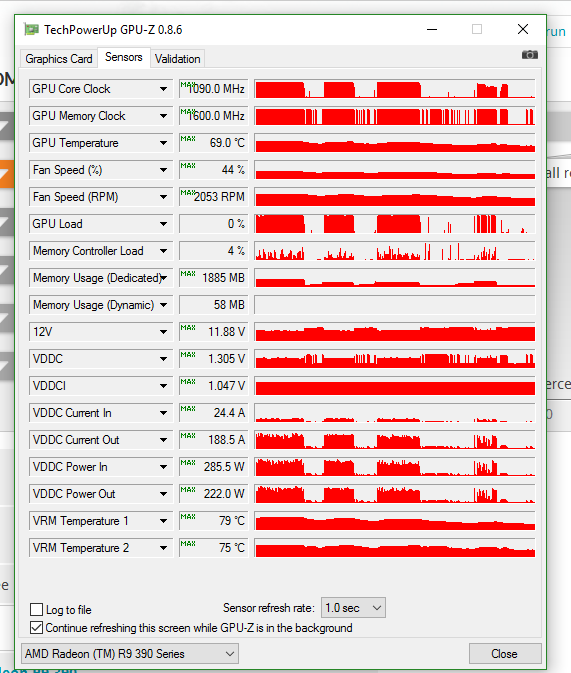Click the 188.5 A current reading
The width and height of the screenshot is (571, 673).
(x=213, y=440)
